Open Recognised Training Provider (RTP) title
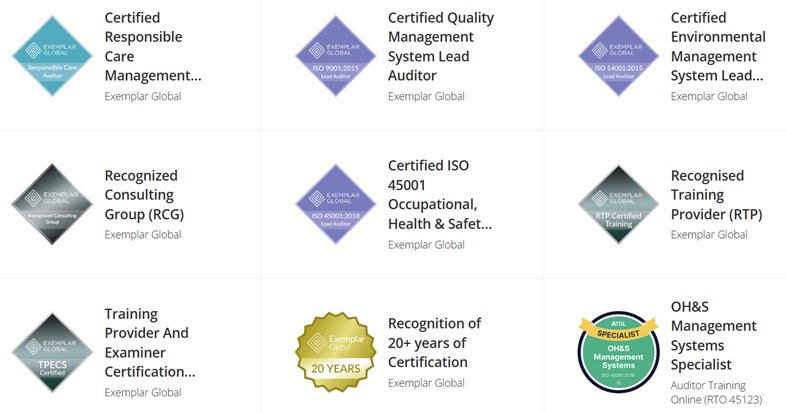Screen dimensions: 786x413 click(x=716, y=195)
